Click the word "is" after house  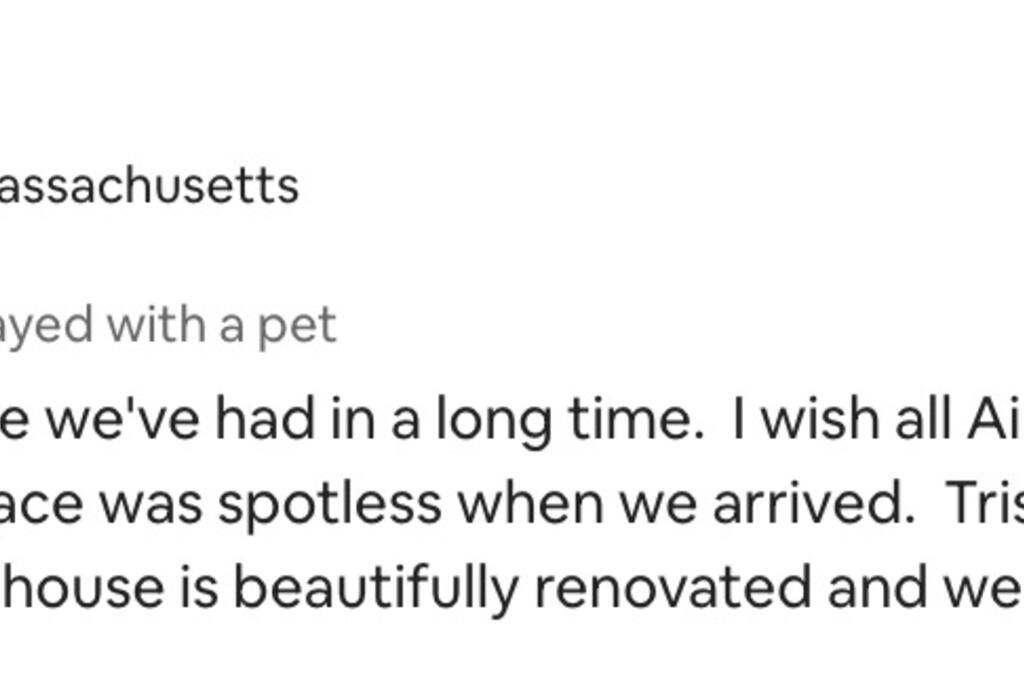point(199,588)
